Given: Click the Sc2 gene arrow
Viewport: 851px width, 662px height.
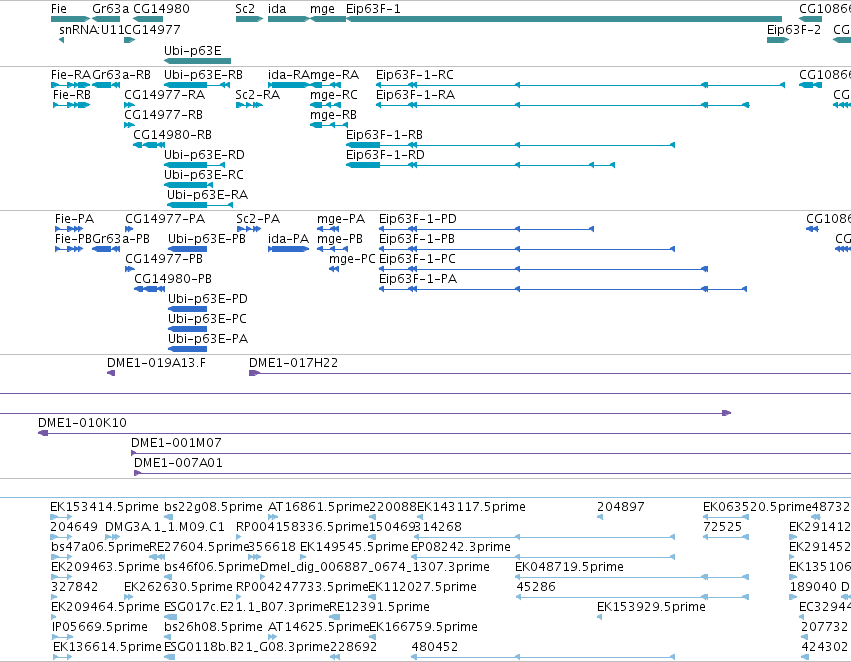Looking at the screenshot, I should [x=249, y=19].
